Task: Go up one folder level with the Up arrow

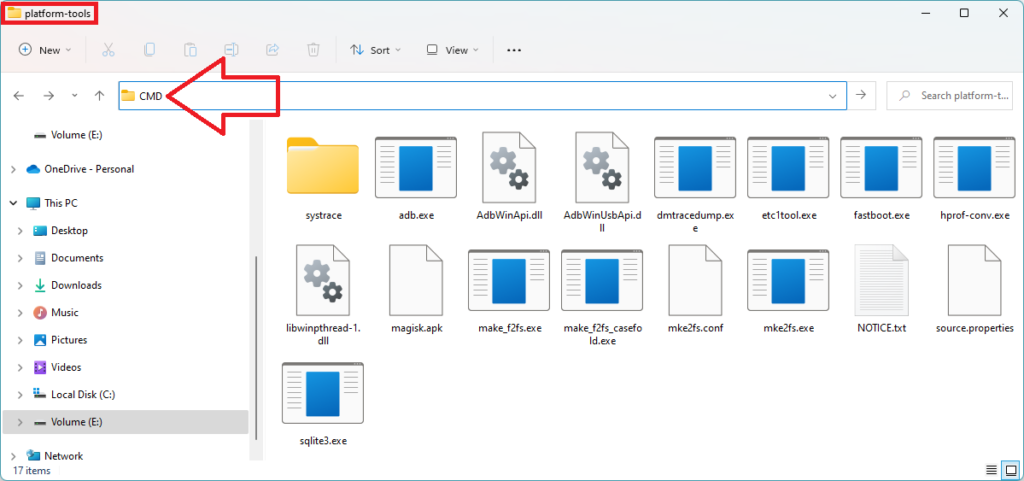Action: pos(99,96)
